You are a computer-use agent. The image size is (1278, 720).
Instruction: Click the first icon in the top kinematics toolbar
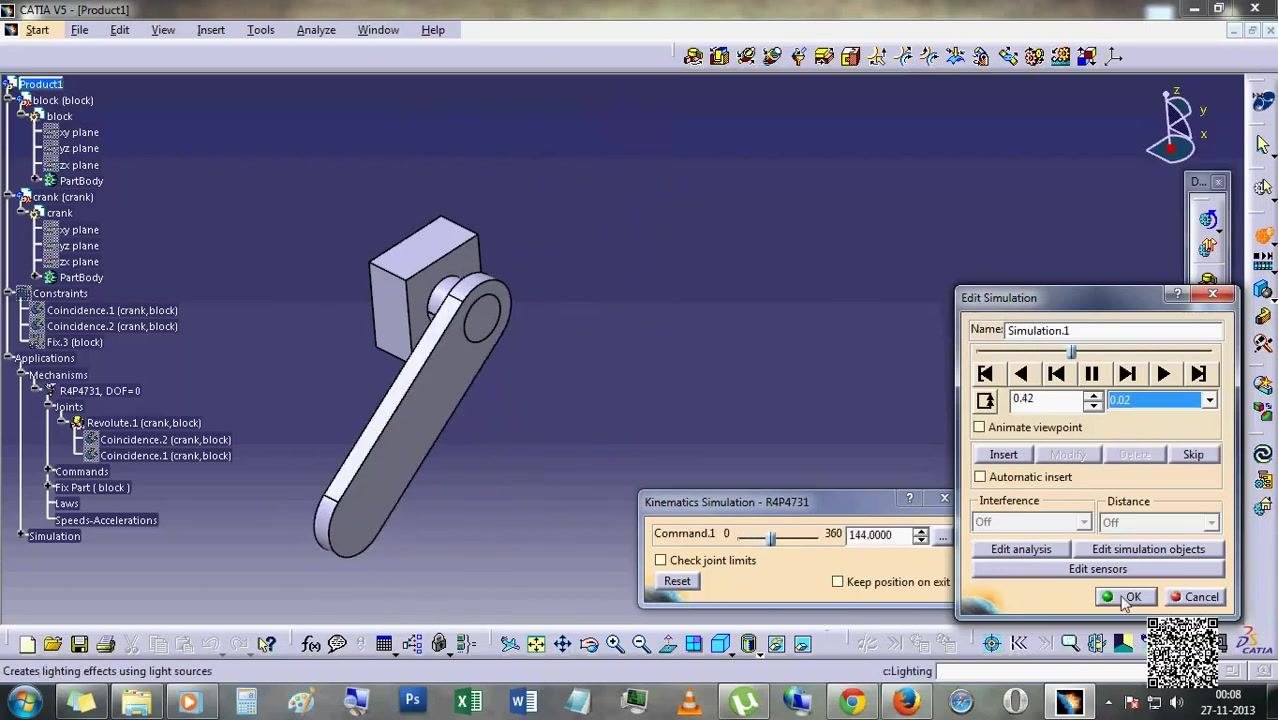coord(693,57)
